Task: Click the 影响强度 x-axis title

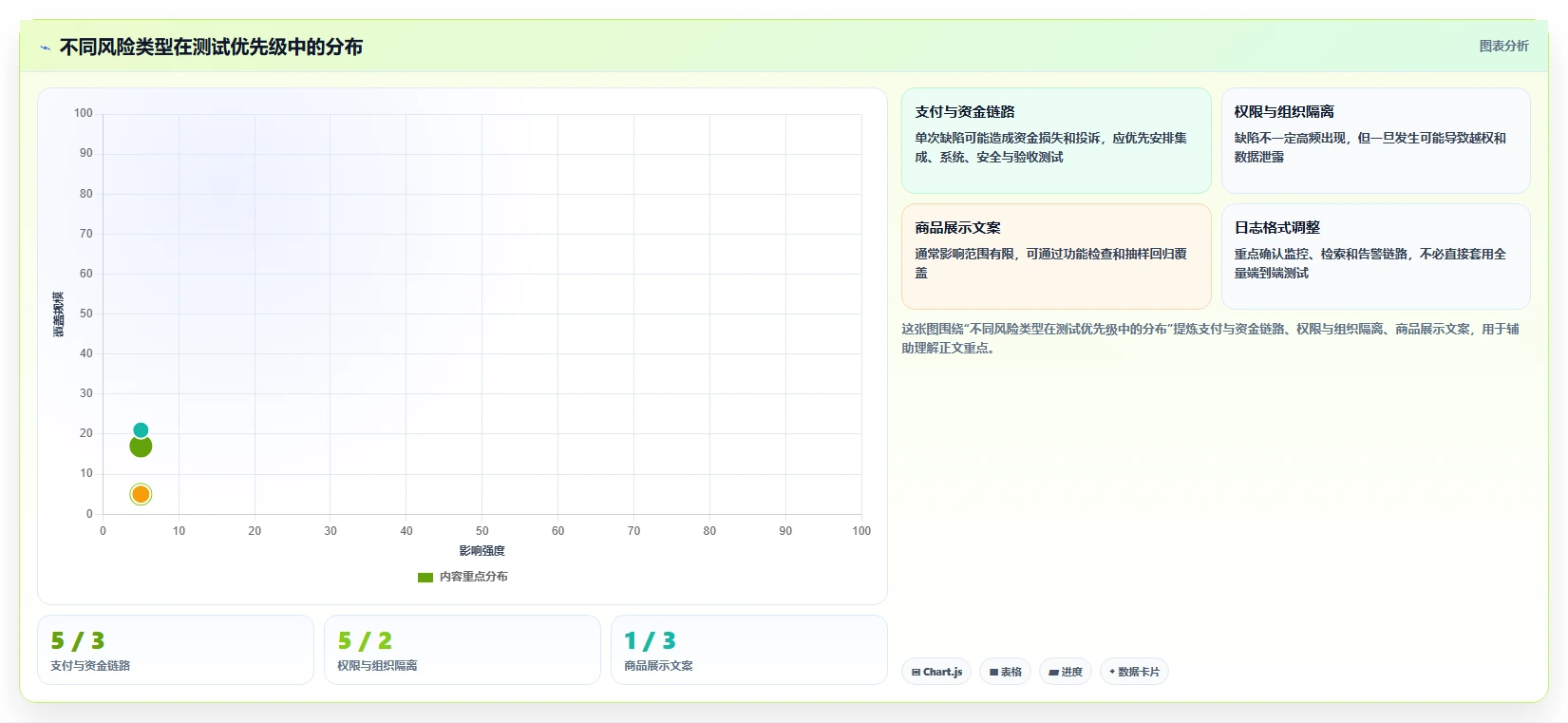Action: pos(482,551)
